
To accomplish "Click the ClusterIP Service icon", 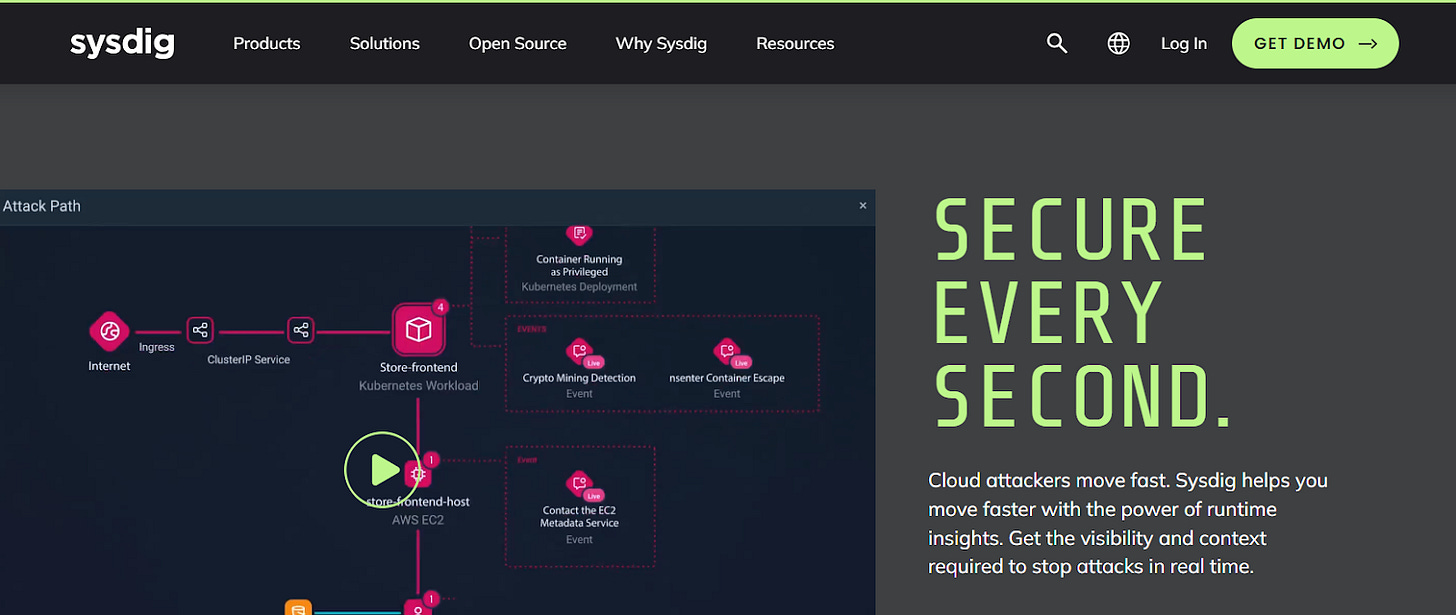I will tap(301, 330).
